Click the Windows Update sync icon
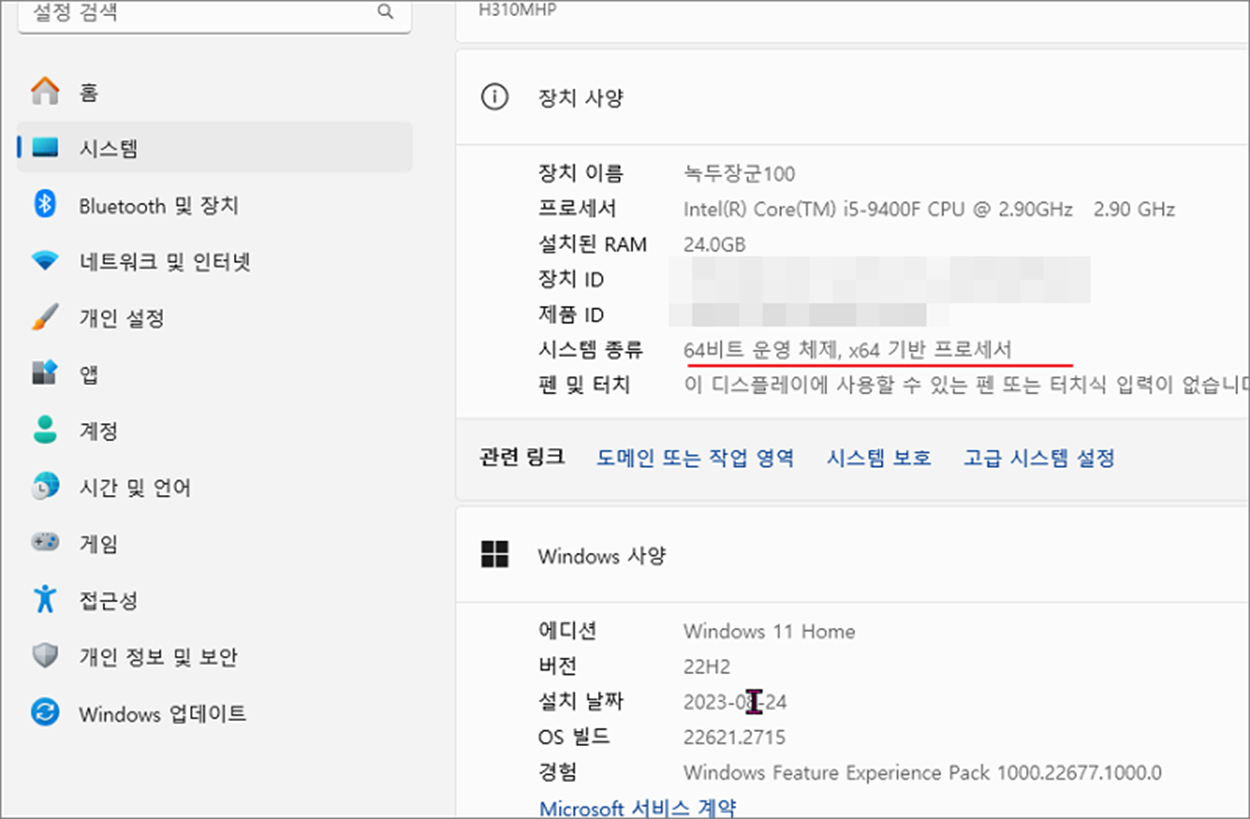 [x=45, y=714]
